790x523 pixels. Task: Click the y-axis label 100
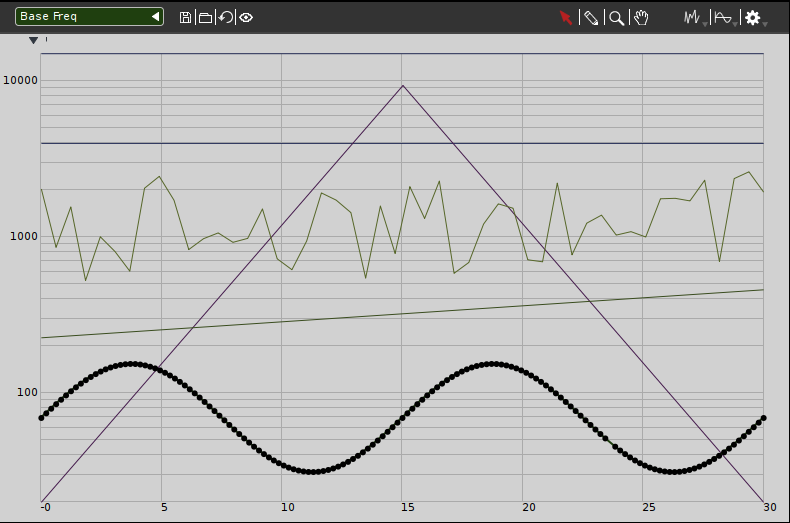point(27,392)
